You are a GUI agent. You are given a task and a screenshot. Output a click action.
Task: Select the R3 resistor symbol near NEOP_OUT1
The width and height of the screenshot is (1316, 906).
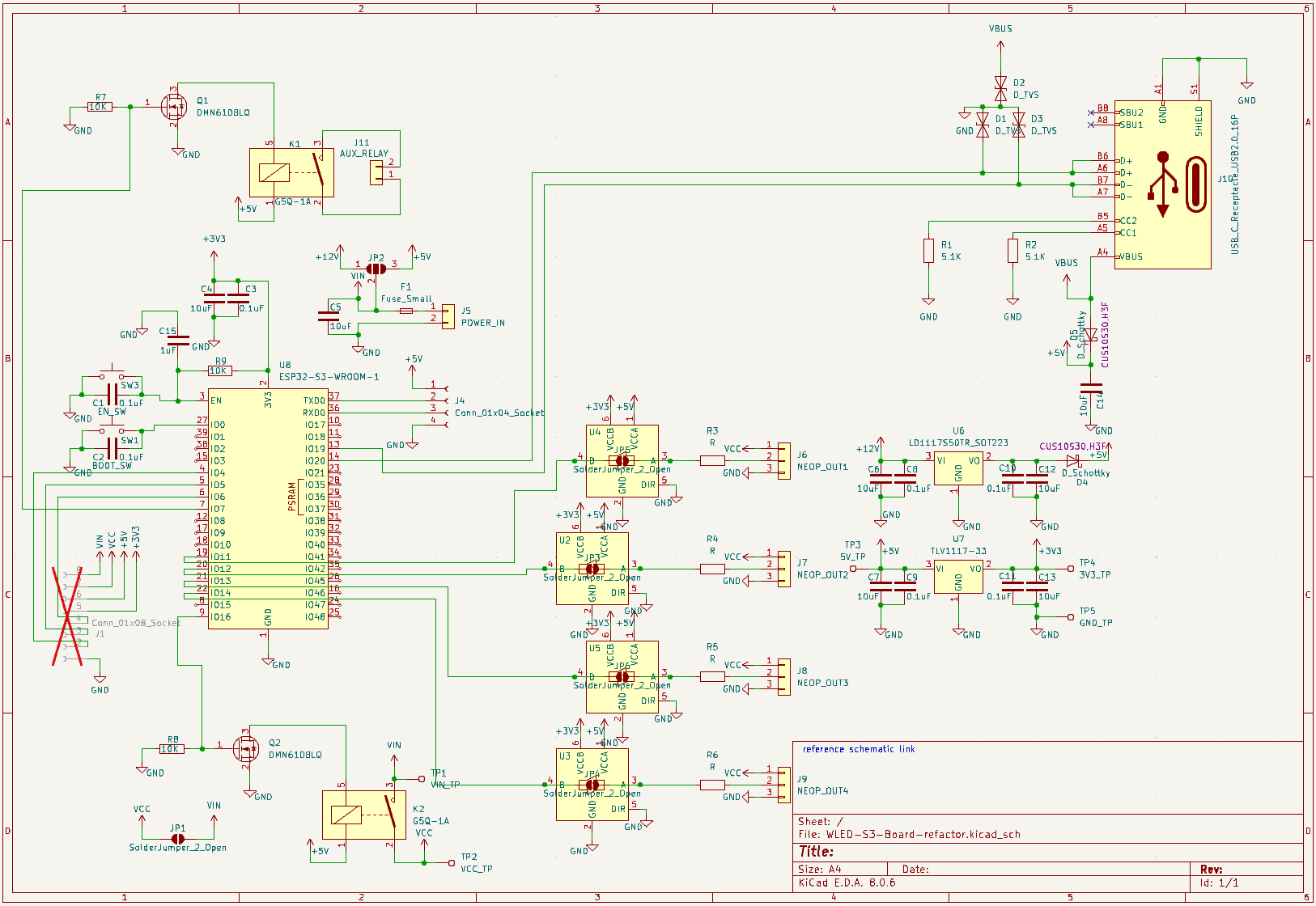[712, 460]
